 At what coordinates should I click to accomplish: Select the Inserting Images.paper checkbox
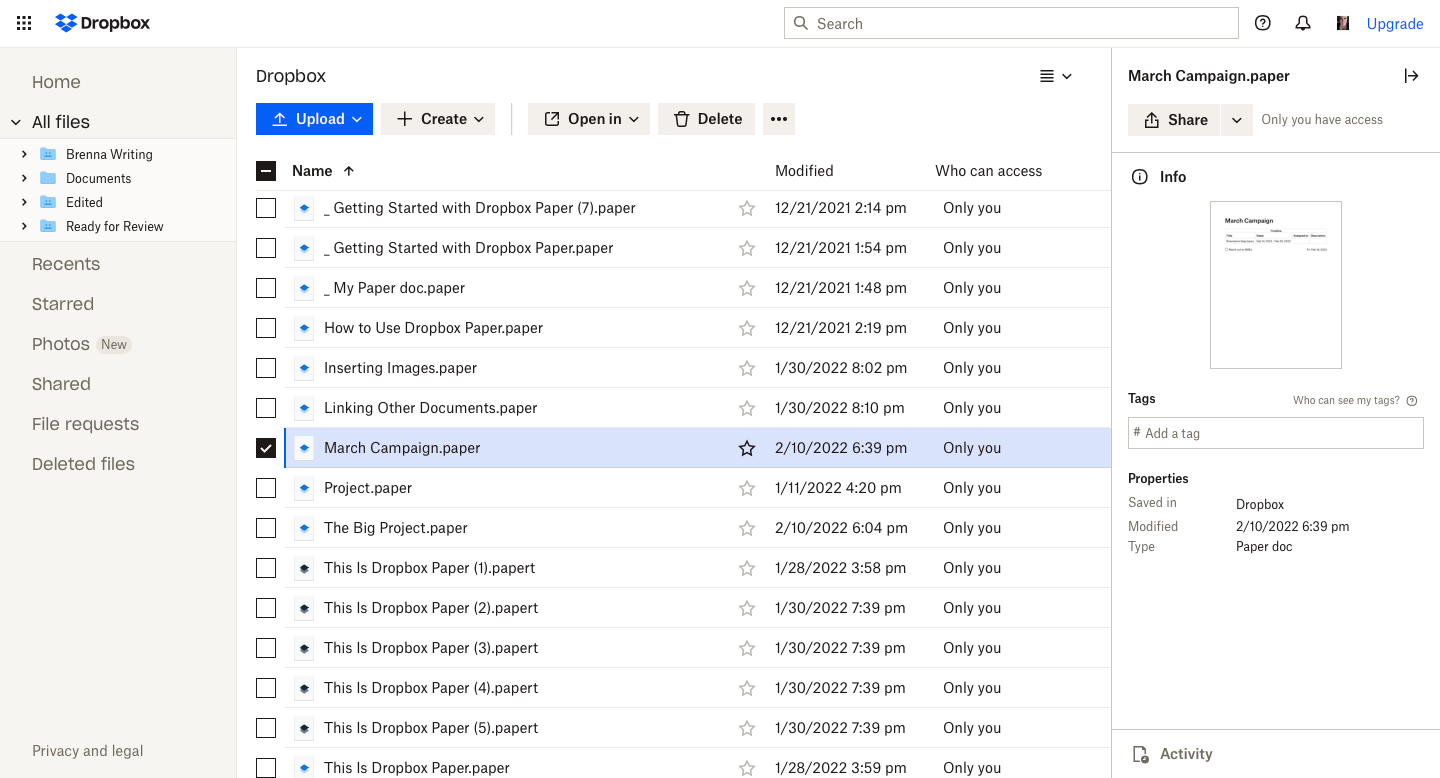[x=266, y=368]
